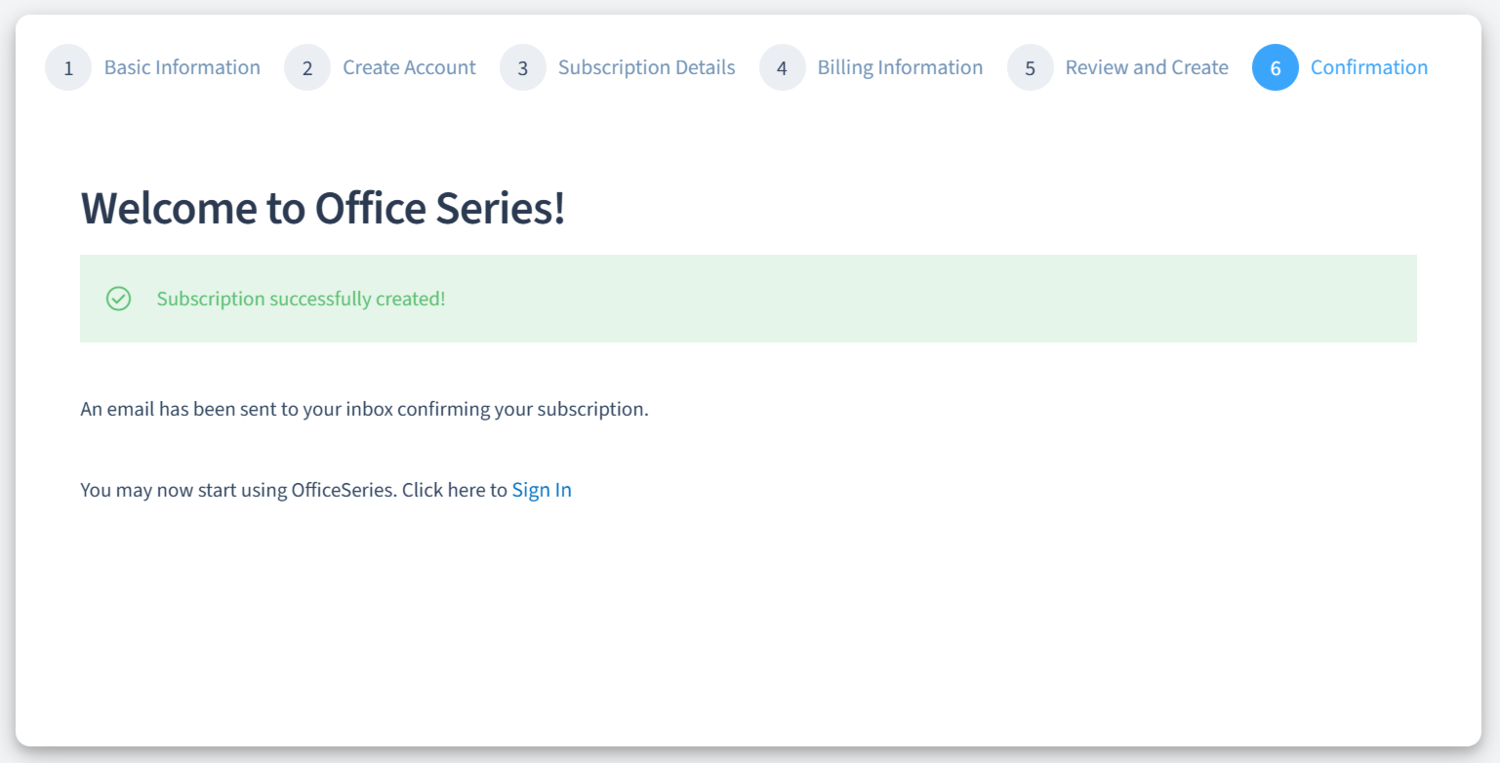This screenshot has width=1500, height=763.
Task: Click the email confirmation sentence
Action: point(364,409)
